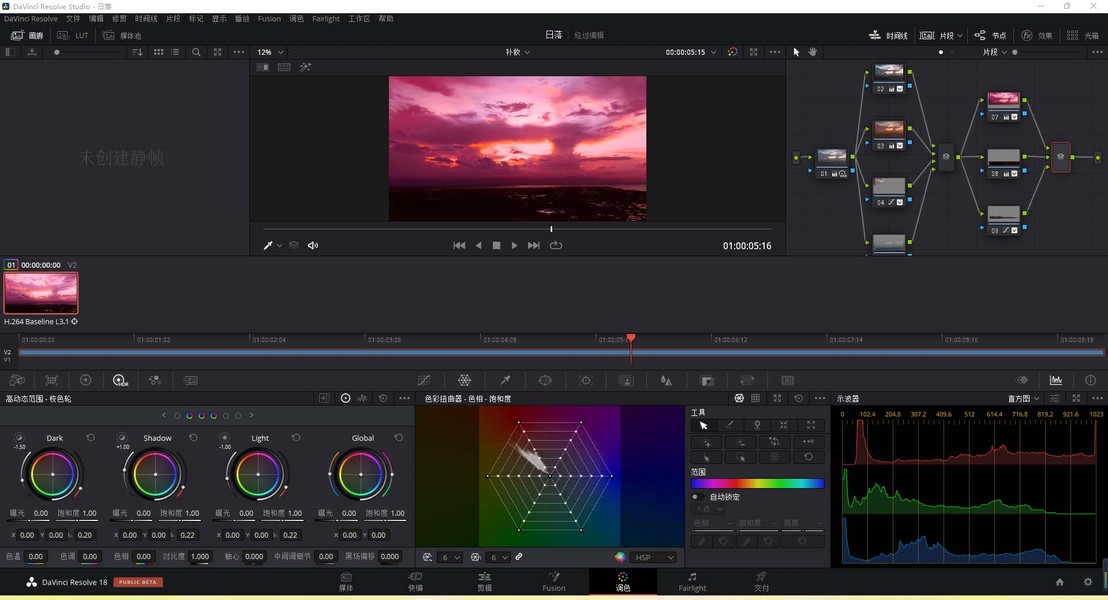1108x600 pixels.
Task: Open the HSP color space dropdown
Action: [x=654, y=558]
